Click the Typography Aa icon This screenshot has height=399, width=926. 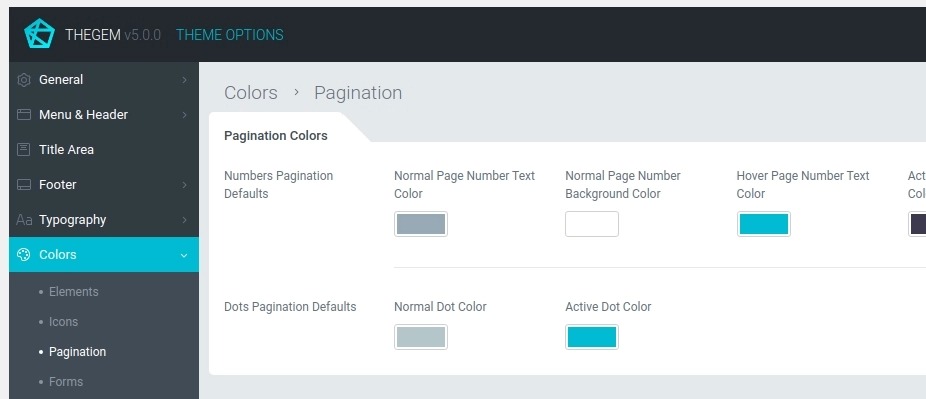[24, 220]
